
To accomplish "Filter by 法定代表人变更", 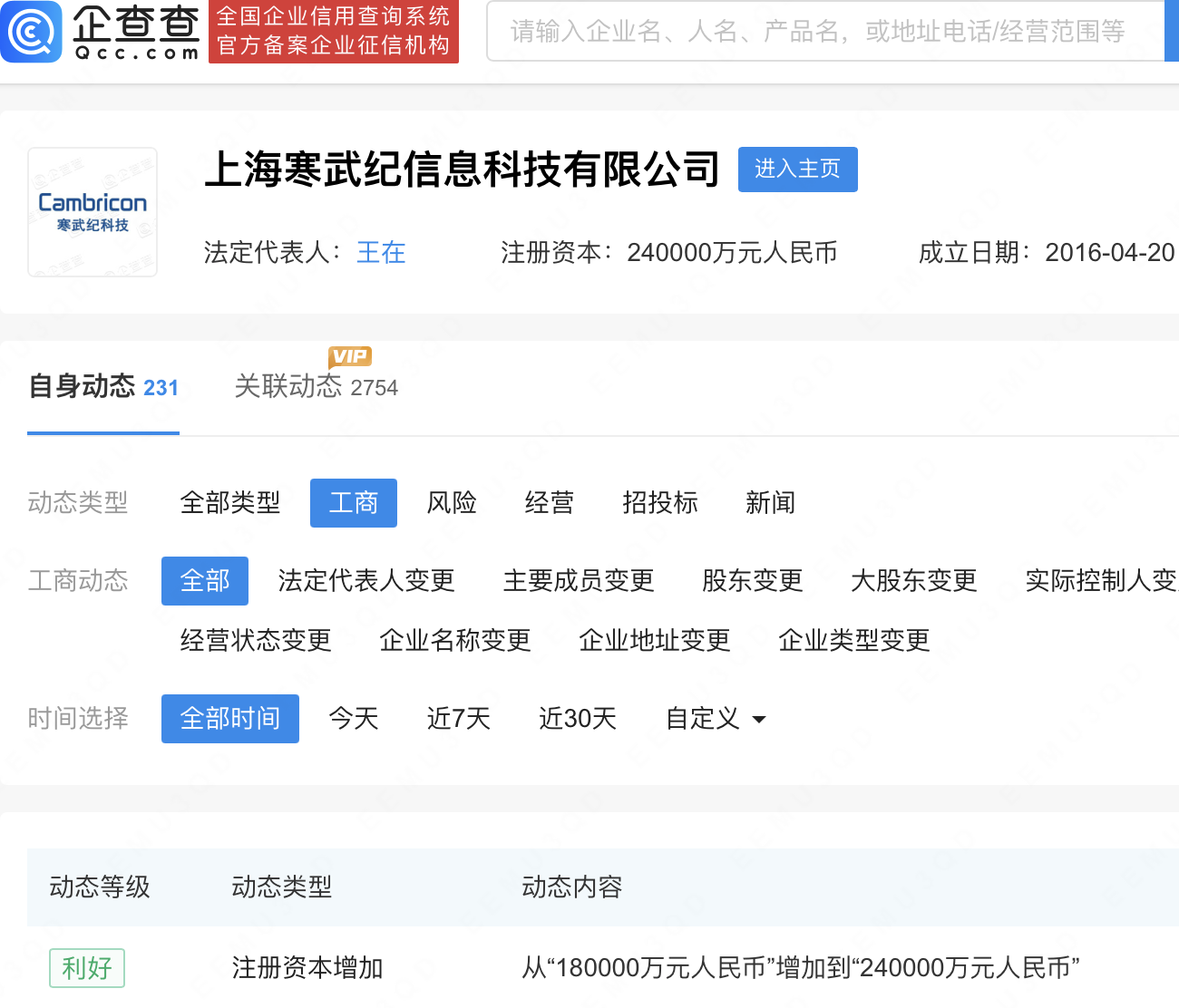I will click(x=366, y=581).
